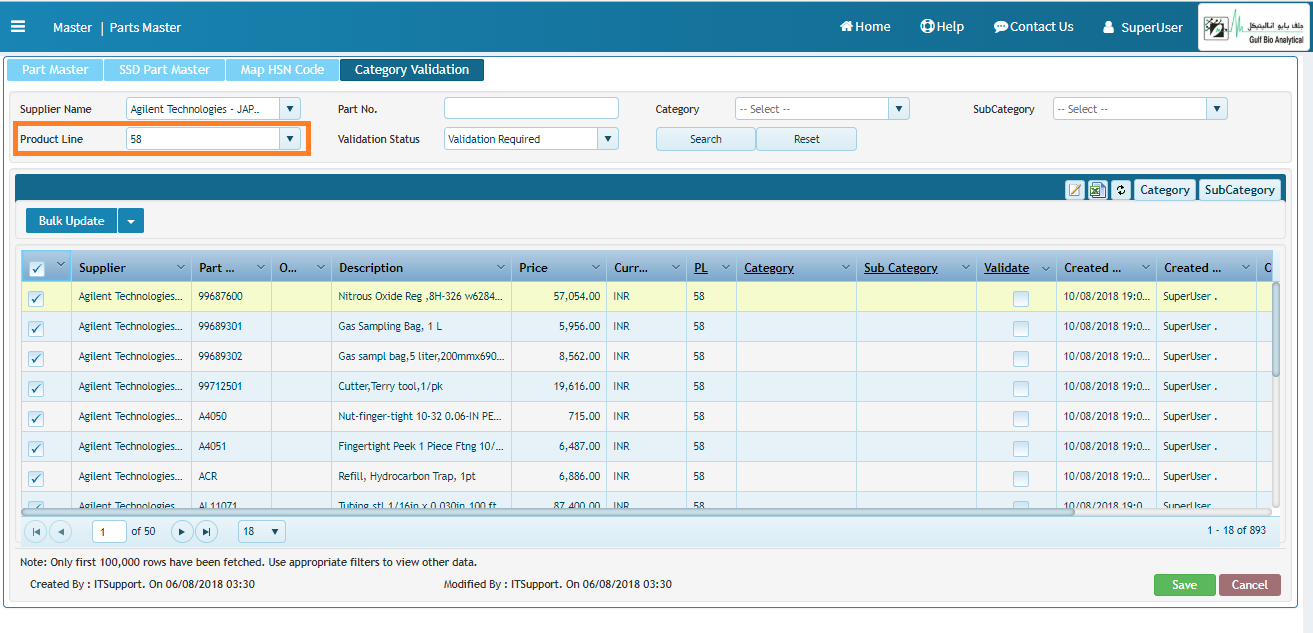Click the SubCategory toolbar button

(1240, 190)
